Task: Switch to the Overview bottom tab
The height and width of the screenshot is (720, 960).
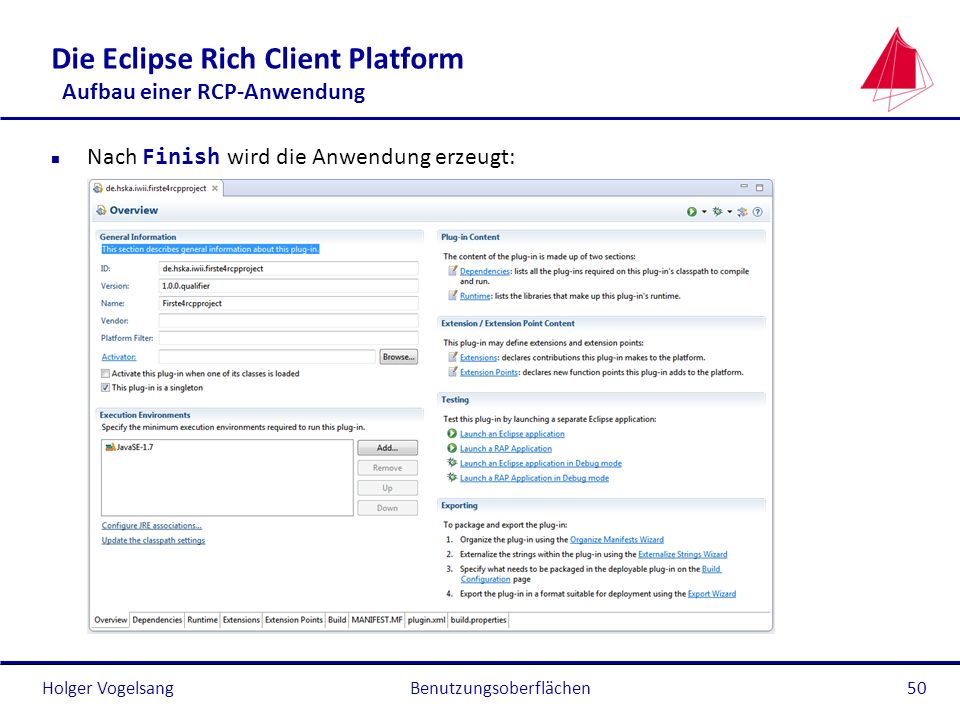Action: pyautogui.click(x=111, y=620)
